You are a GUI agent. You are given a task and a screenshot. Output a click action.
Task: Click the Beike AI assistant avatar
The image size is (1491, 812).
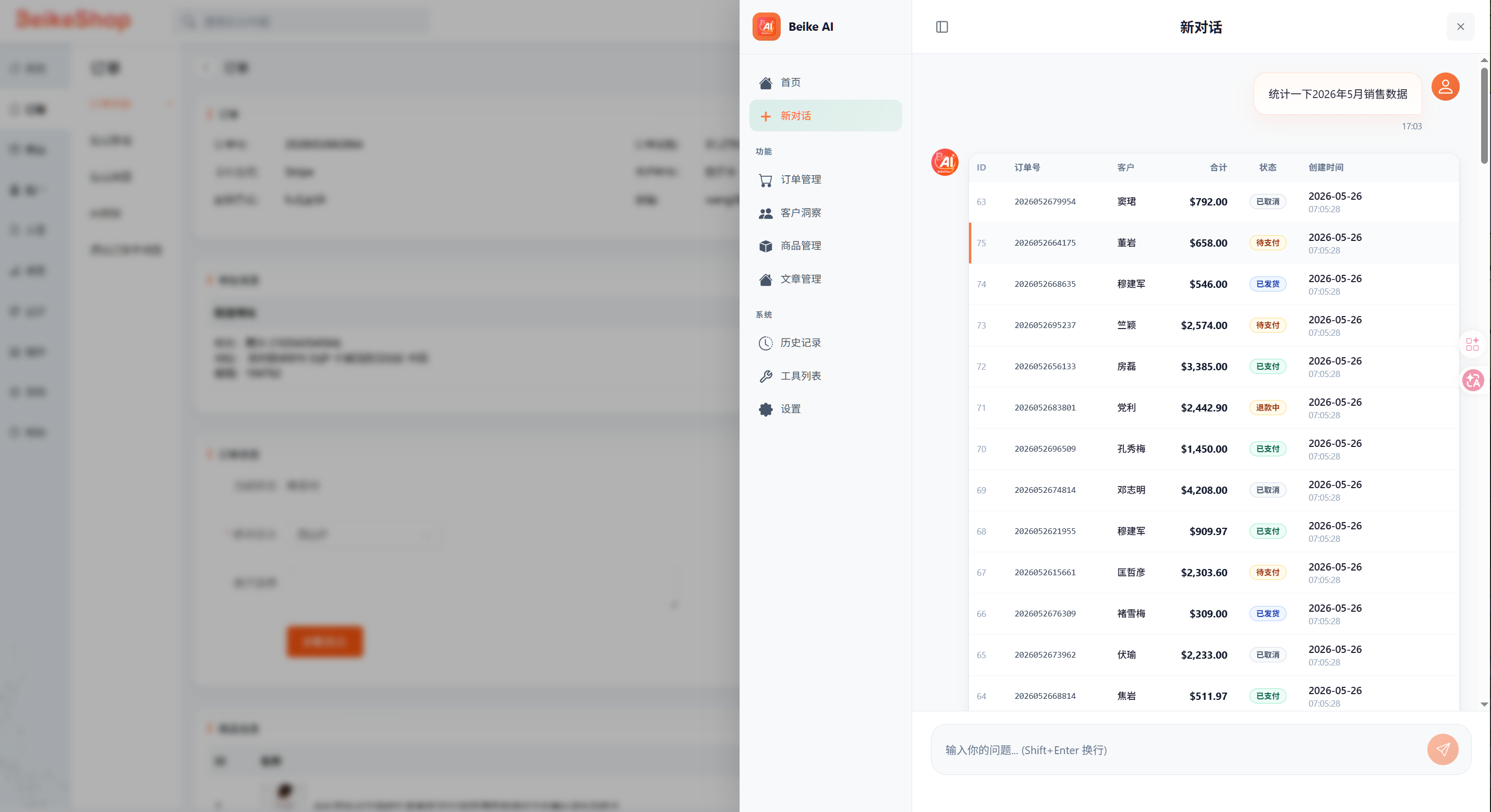click(944, 162)
